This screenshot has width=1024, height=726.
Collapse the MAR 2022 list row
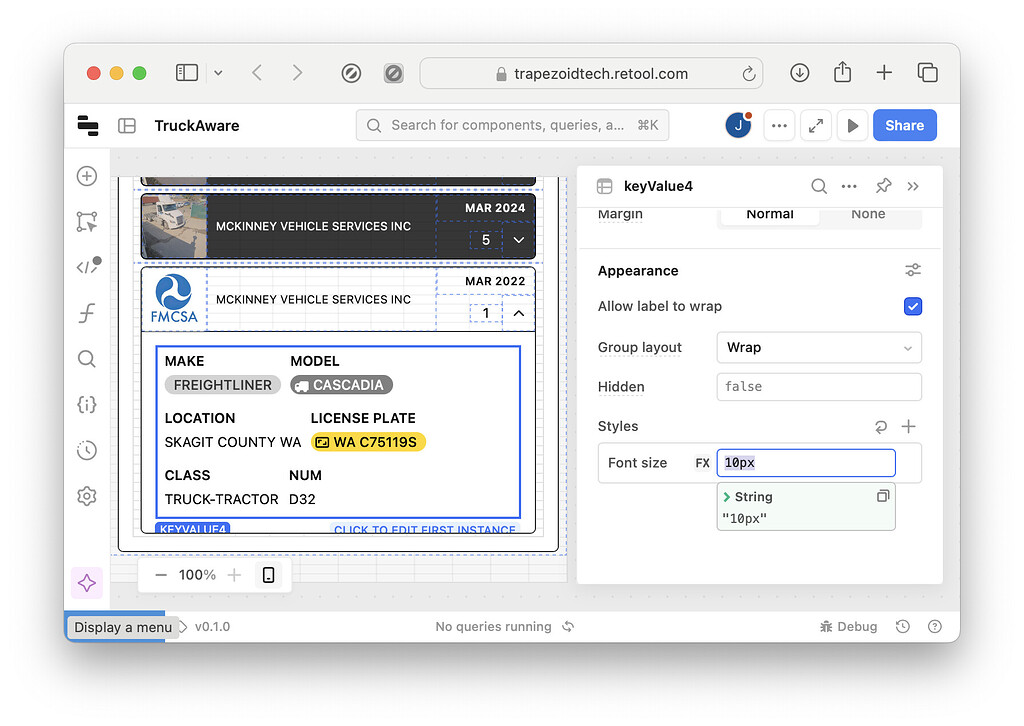[x=519, y=313]
